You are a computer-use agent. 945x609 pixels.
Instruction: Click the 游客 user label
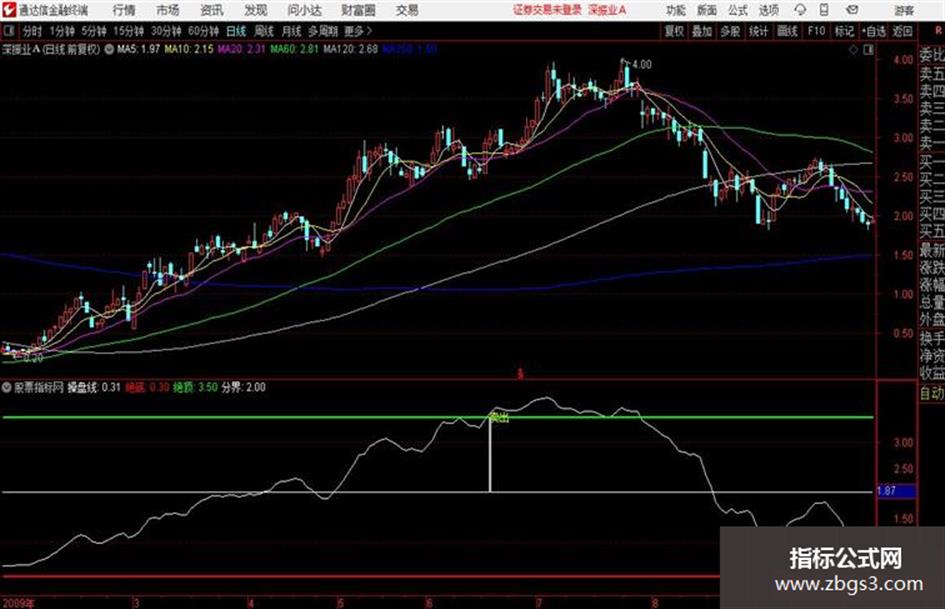(x=904, y=10)
